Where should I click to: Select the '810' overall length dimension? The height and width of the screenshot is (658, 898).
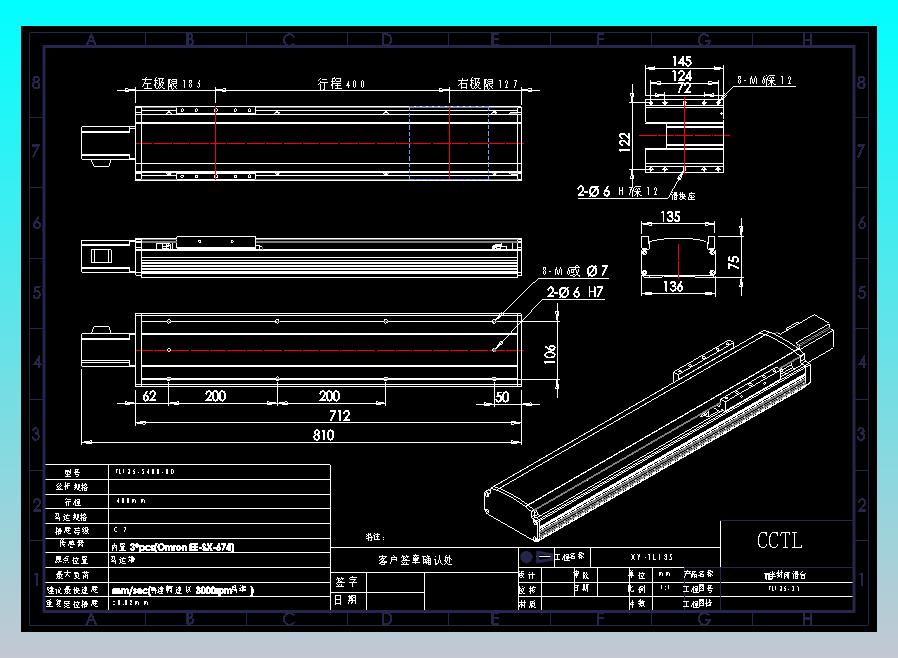click(324, 435)
